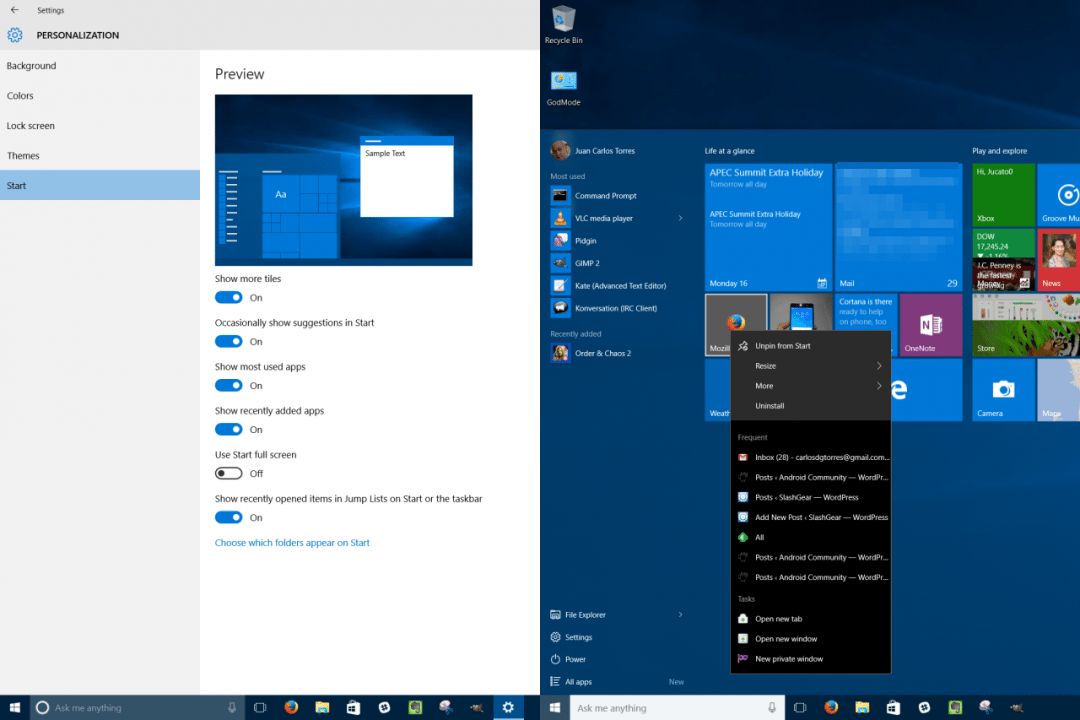The image size is (1080, 720).
Task: Open Lock screen settings page
Action: tap(100, 126)
